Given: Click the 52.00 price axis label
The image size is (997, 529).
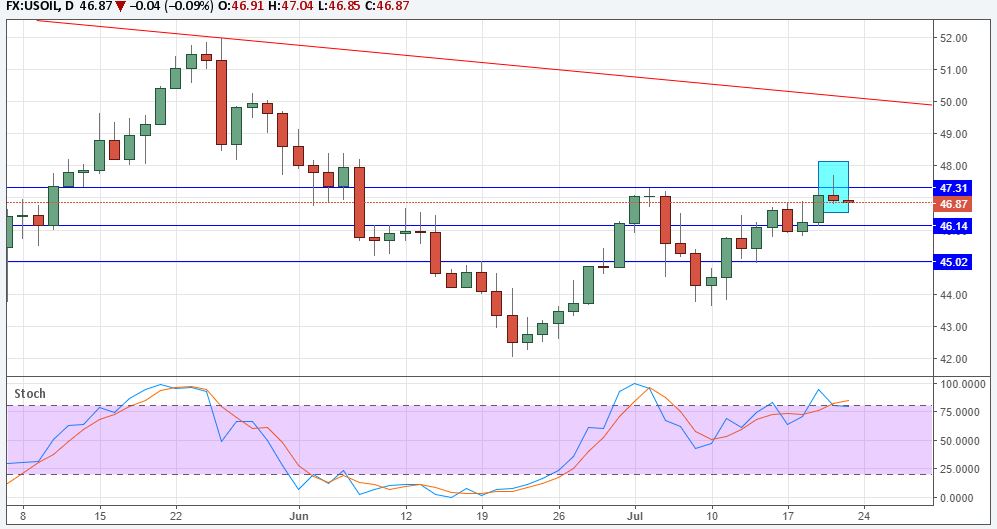Looking at the screenshot, I should [x=953, y=38].
